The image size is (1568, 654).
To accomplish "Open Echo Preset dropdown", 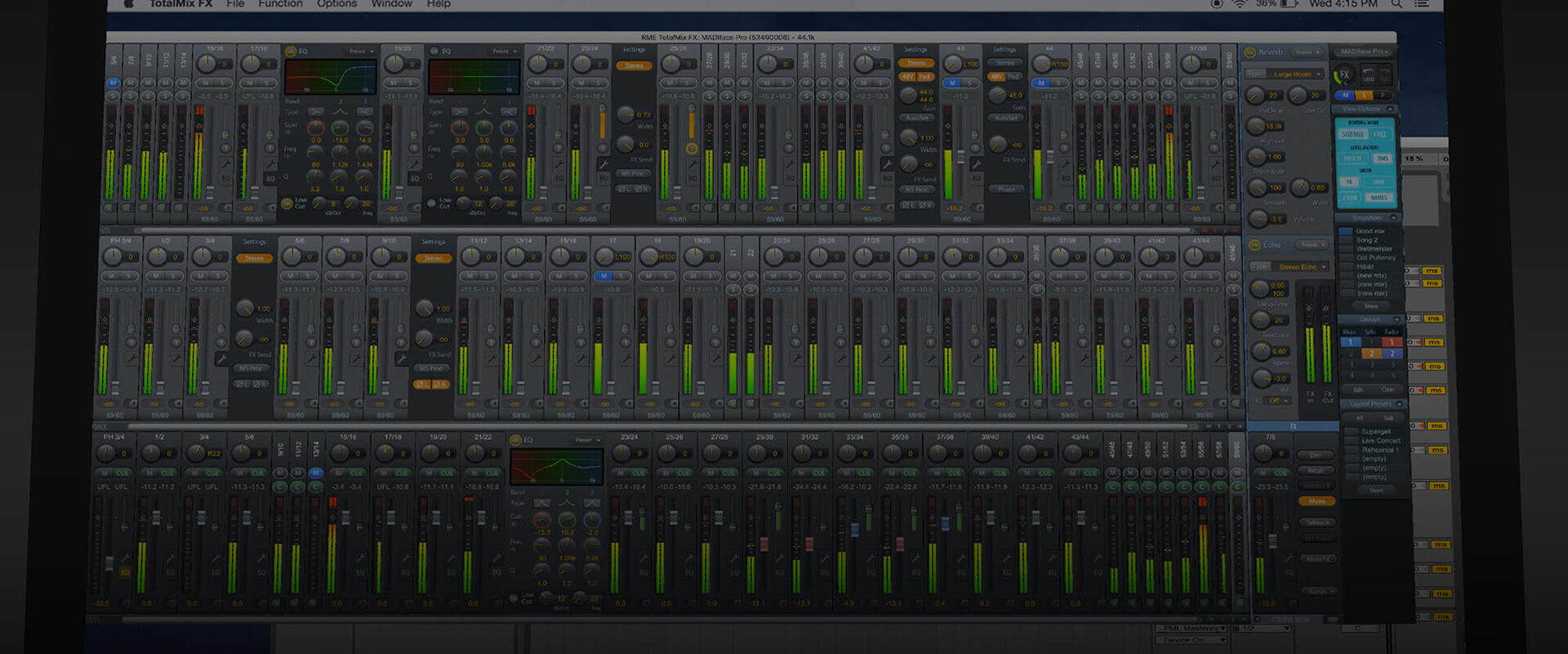I will point(1312,244).
